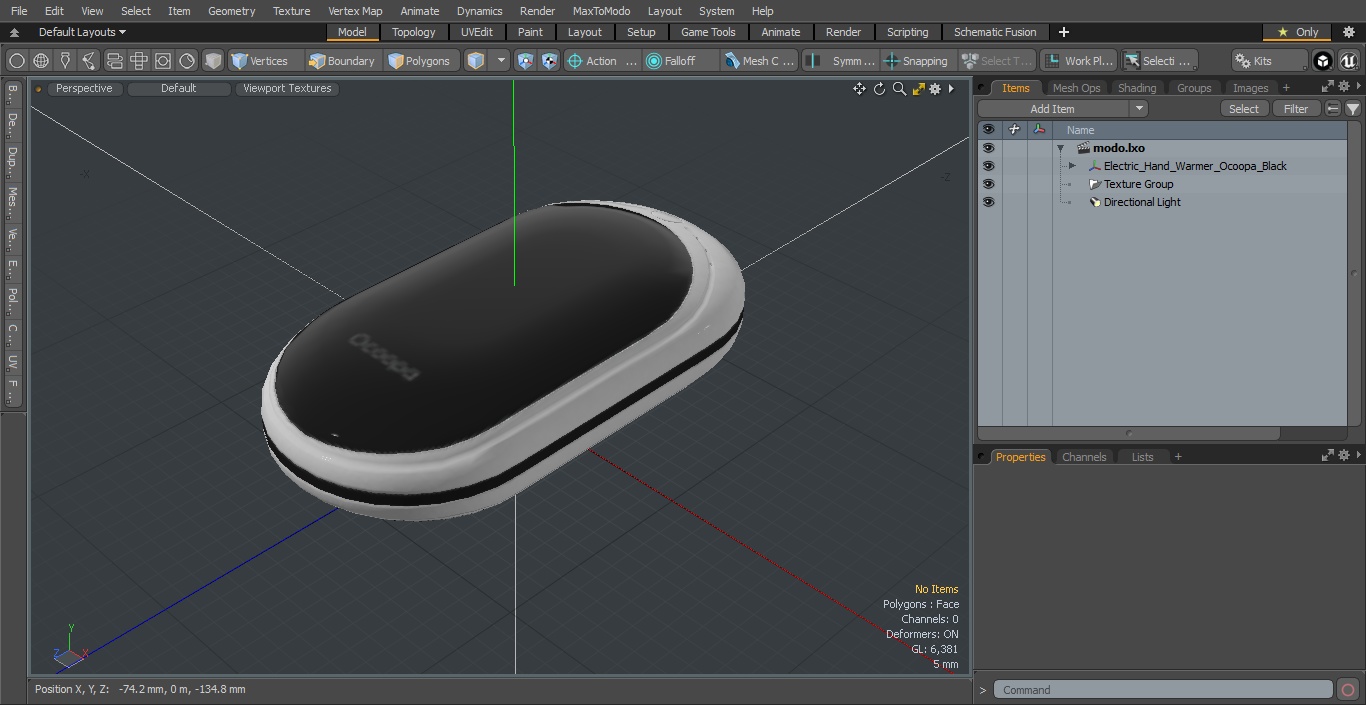Screen dimensions: 1366x705
Task: Select the circle selection mode icon
Action: click(17, 61)
